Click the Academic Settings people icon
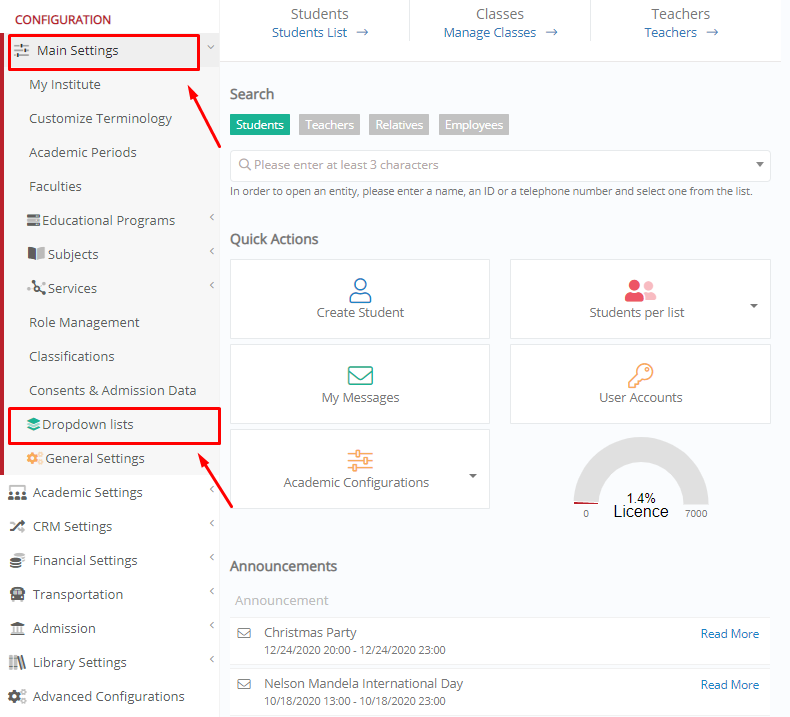 coord(17,493)
